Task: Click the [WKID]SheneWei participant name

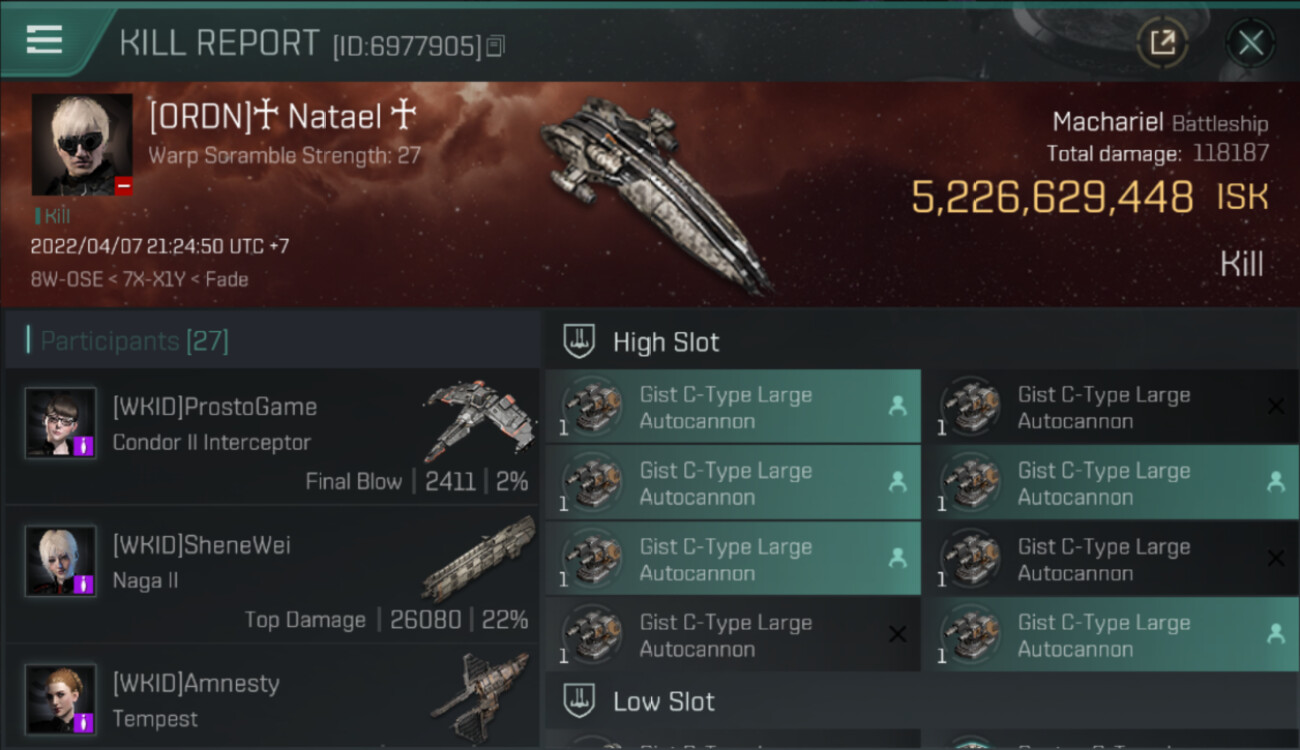Action: 202,545
